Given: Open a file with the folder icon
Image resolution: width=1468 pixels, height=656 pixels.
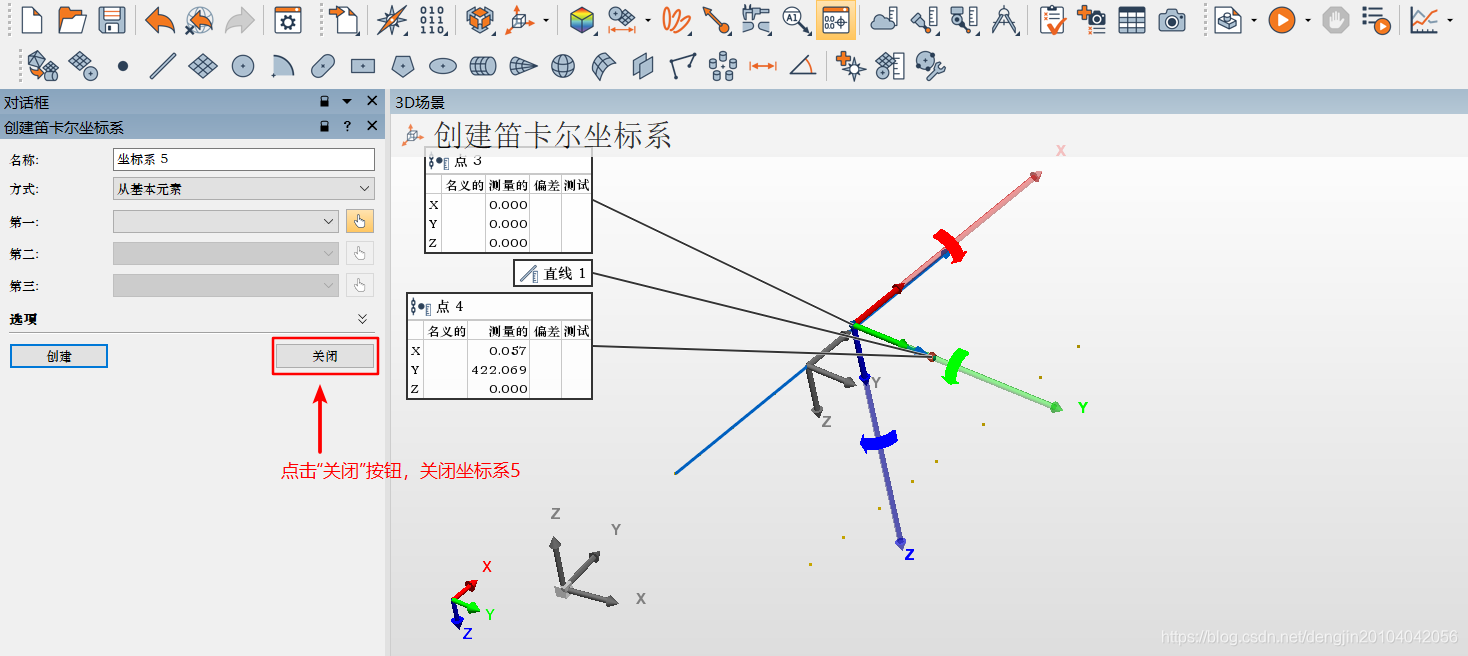Looking at the screenshot, I should (x=72, y=19).
